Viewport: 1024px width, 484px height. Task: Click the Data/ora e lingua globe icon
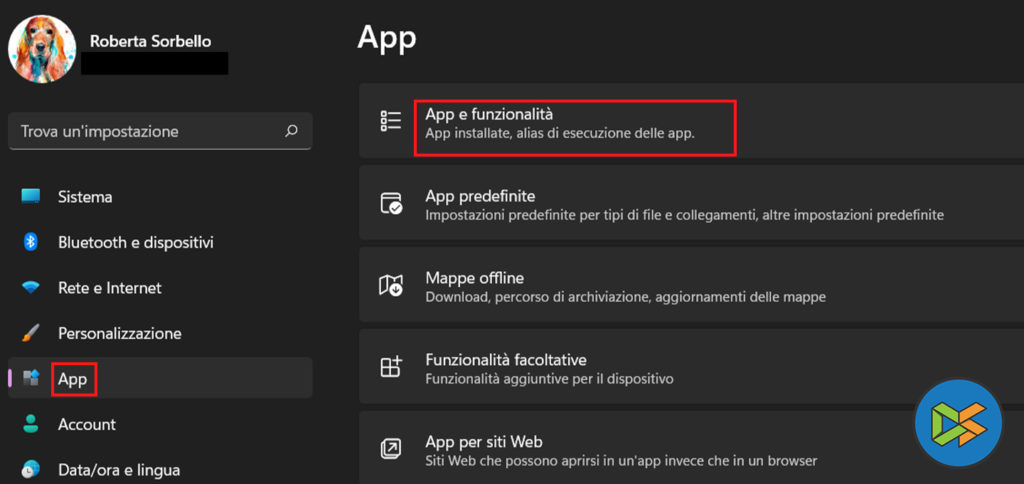pyautogui.click(x=31, y=469)
